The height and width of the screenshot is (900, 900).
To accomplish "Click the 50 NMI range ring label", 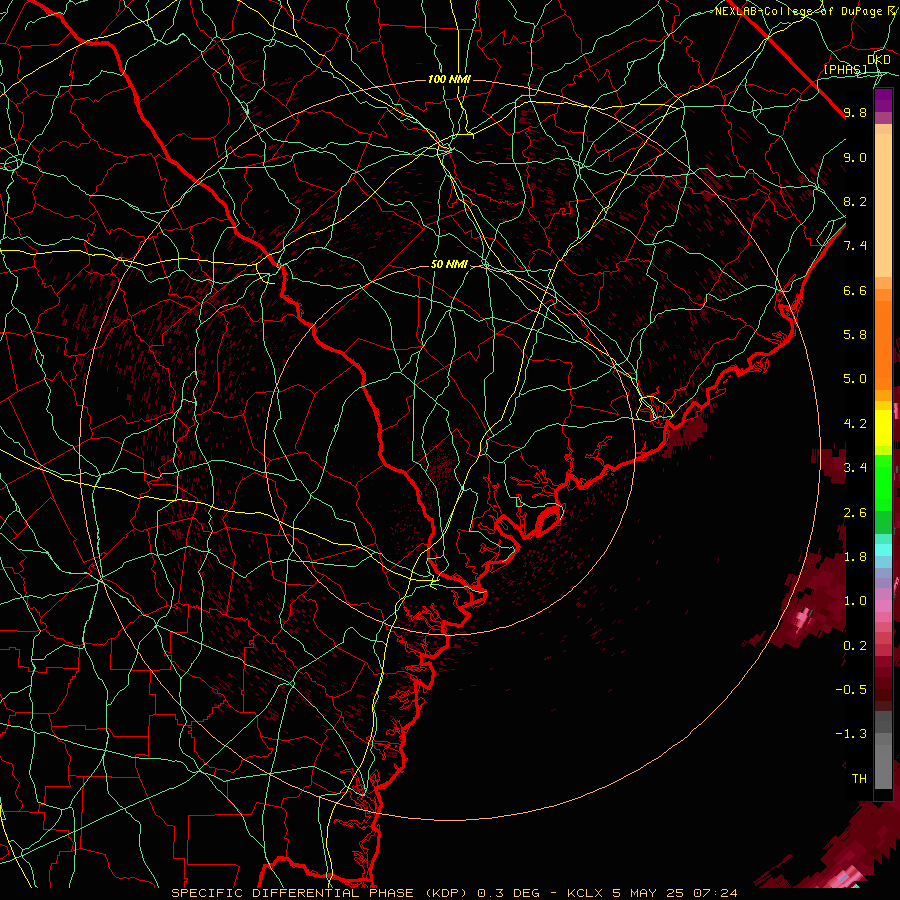I will [x=449, y=264].
